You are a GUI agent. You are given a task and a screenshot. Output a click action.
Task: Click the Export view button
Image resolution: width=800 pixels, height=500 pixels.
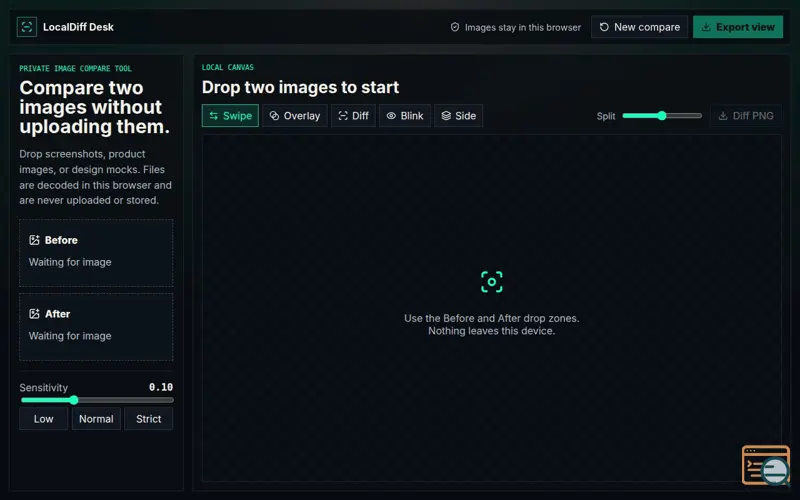(738, 27)
